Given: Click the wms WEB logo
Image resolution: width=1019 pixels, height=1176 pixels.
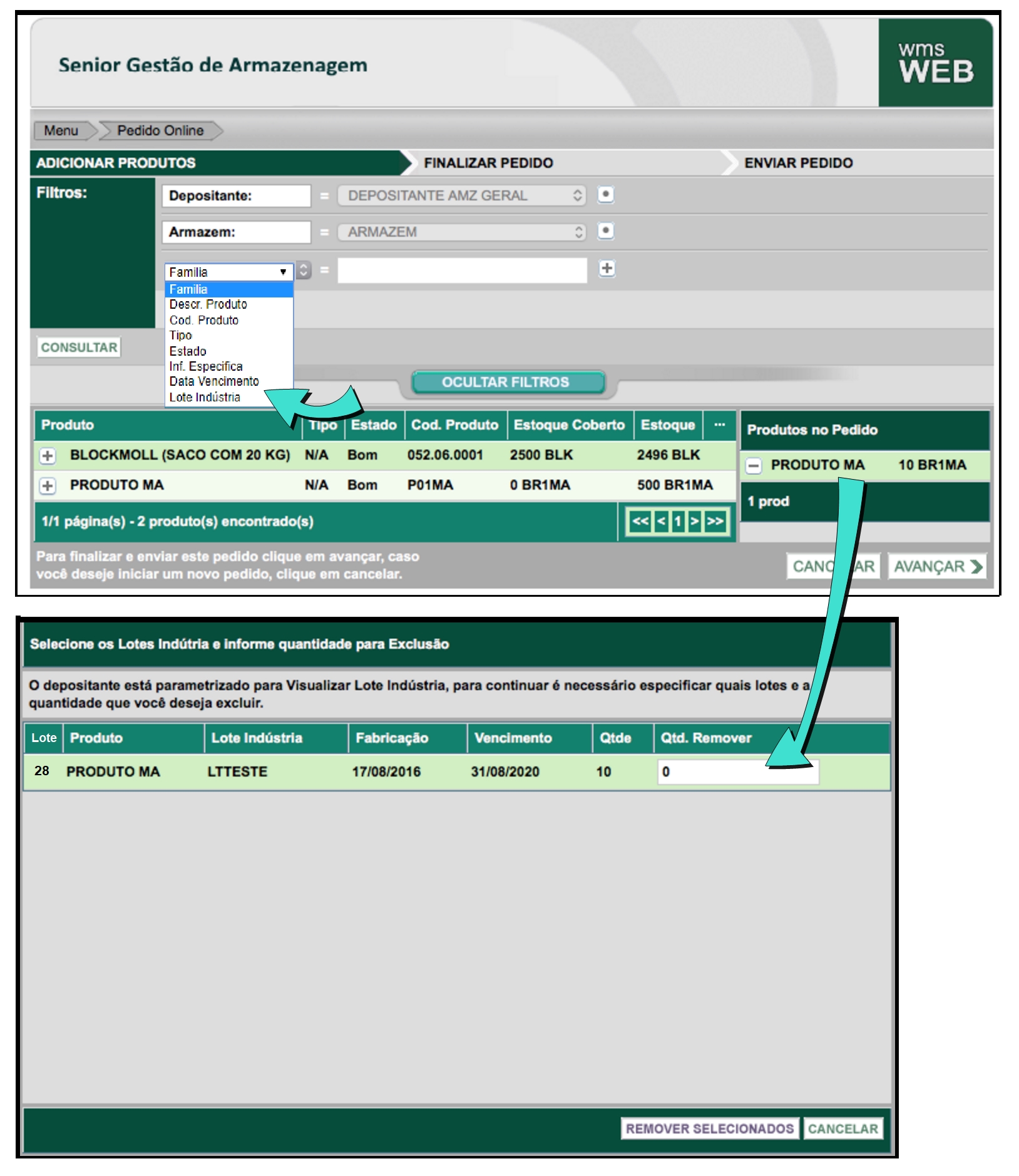Looking at the screenshot, I should coord(935,63).
